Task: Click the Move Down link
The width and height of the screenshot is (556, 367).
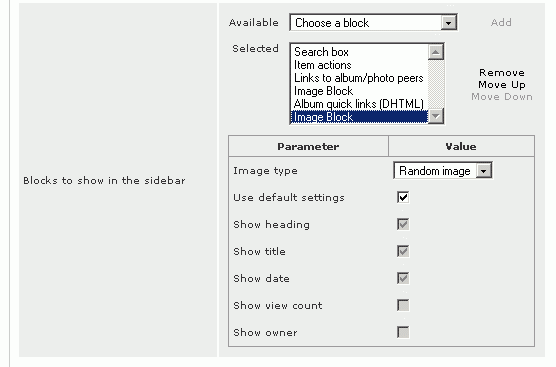Action: [x=502, y=97]
